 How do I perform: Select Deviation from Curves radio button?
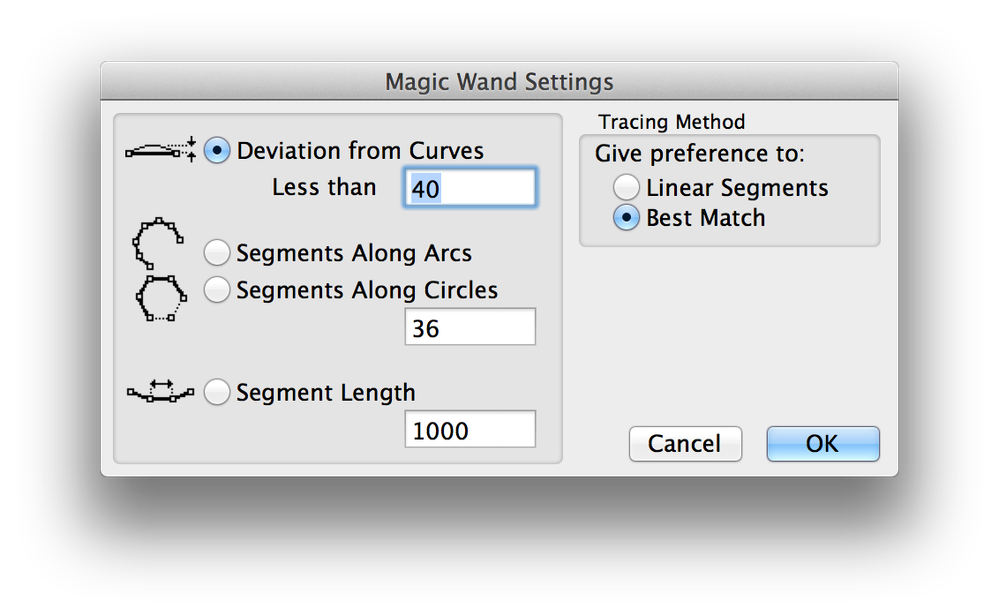(x=217, y=151)
